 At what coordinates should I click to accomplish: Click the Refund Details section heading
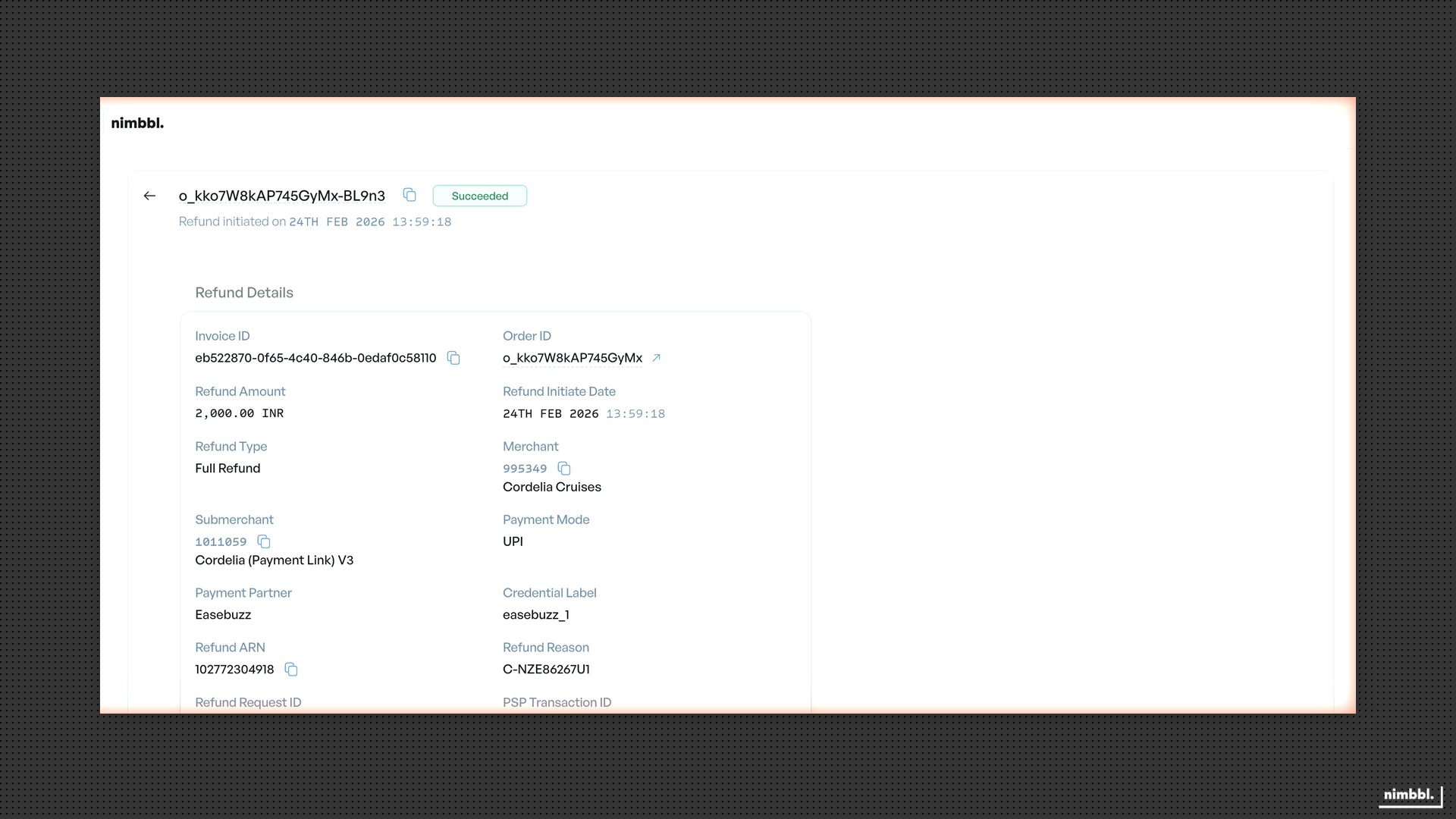(244, 293)
